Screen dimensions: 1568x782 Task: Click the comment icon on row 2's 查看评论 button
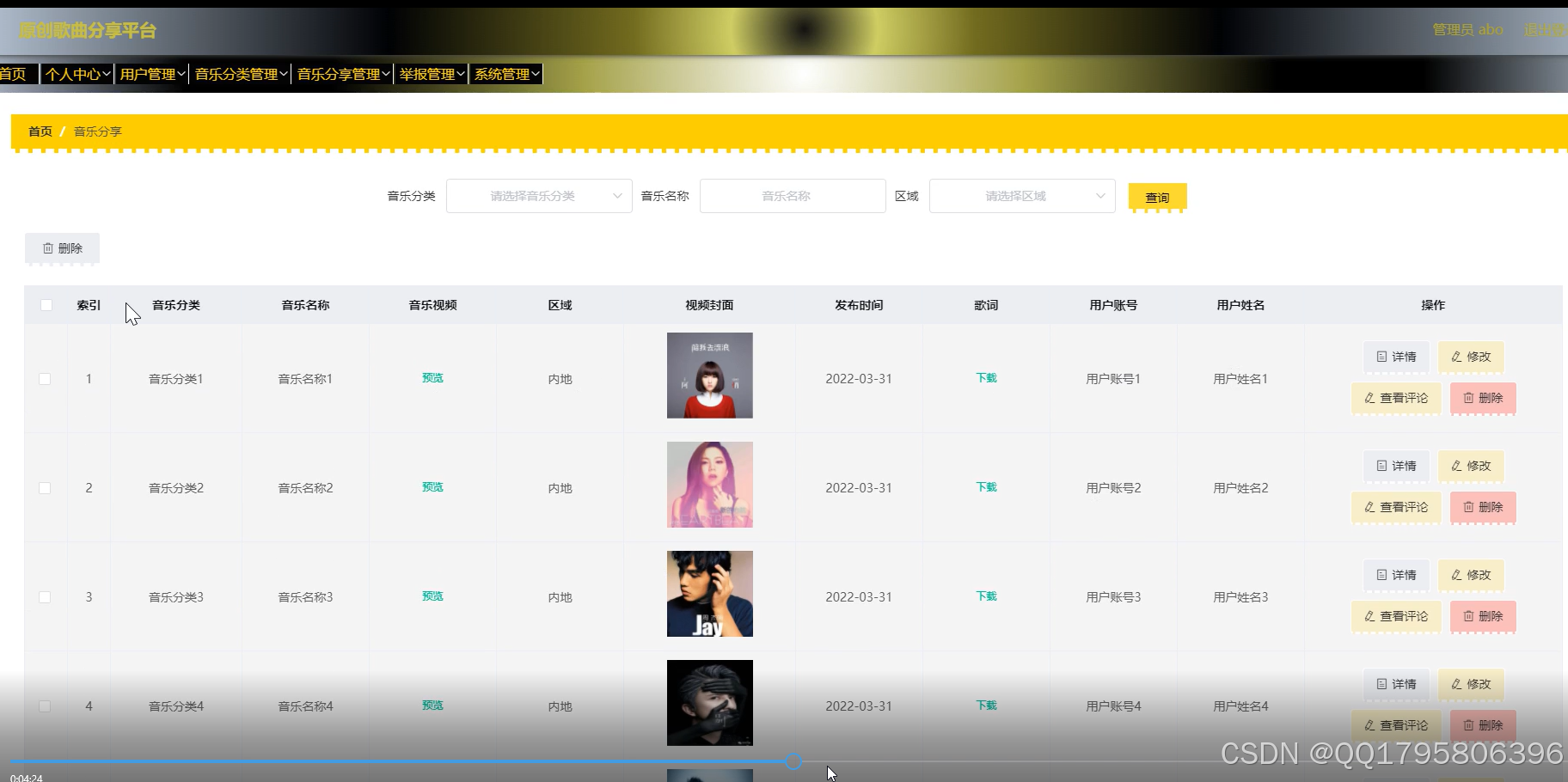pos(1369,507)
